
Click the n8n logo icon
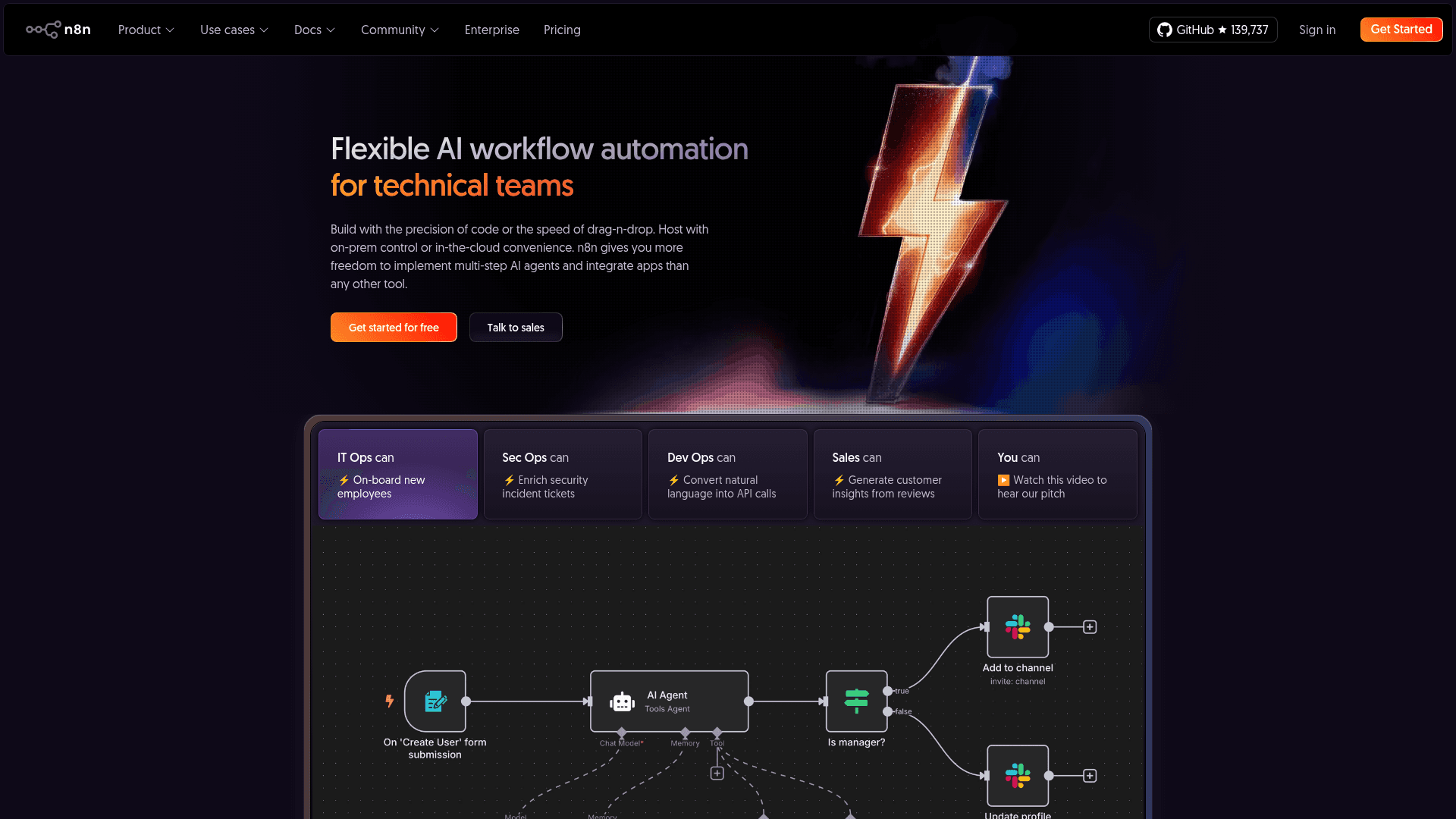pos(43,30)
